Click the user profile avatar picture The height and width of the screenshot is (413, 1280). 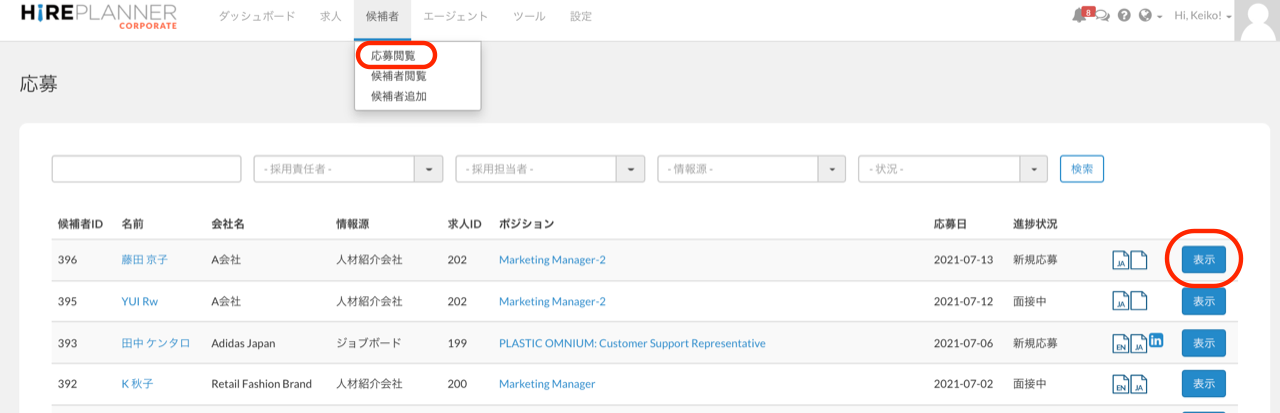click(1257, 20)
